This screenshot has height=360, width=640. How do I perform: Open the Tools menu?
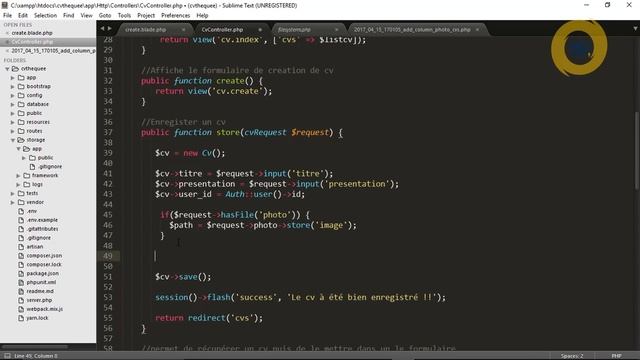pyautogui.click(x=124, y=16)
